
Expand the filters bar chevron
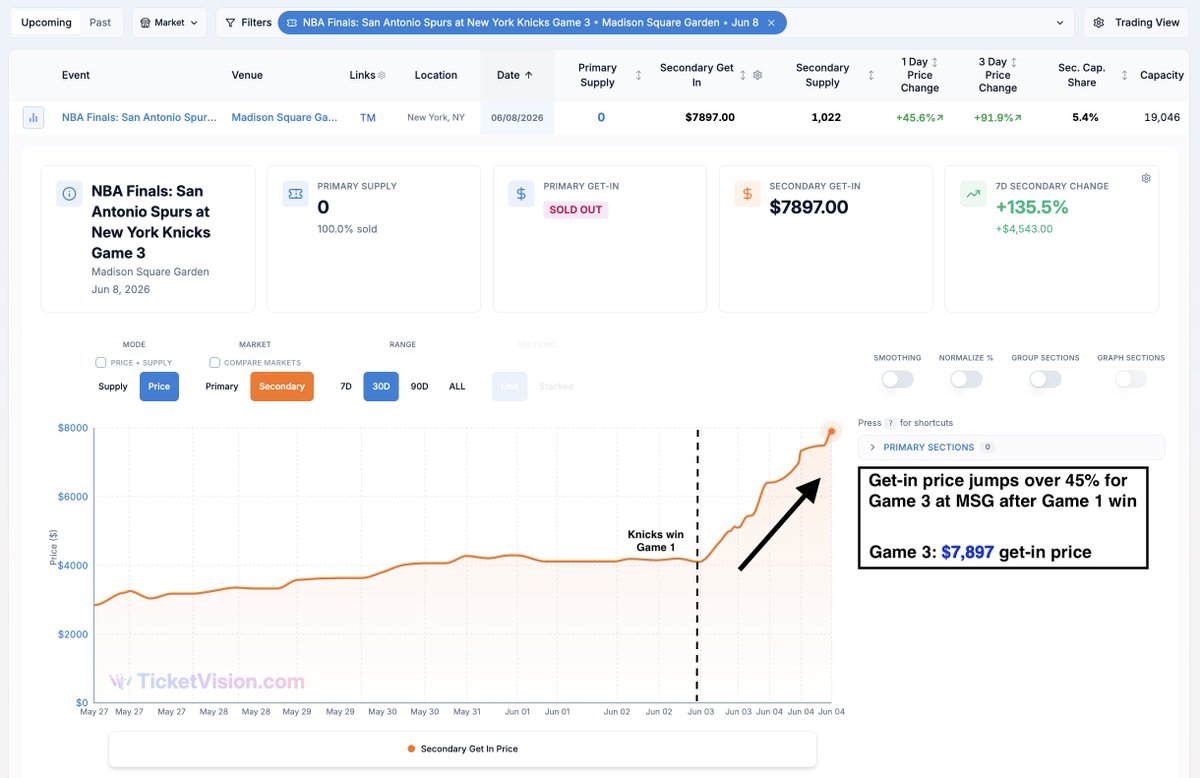(x=1060, y=22)
